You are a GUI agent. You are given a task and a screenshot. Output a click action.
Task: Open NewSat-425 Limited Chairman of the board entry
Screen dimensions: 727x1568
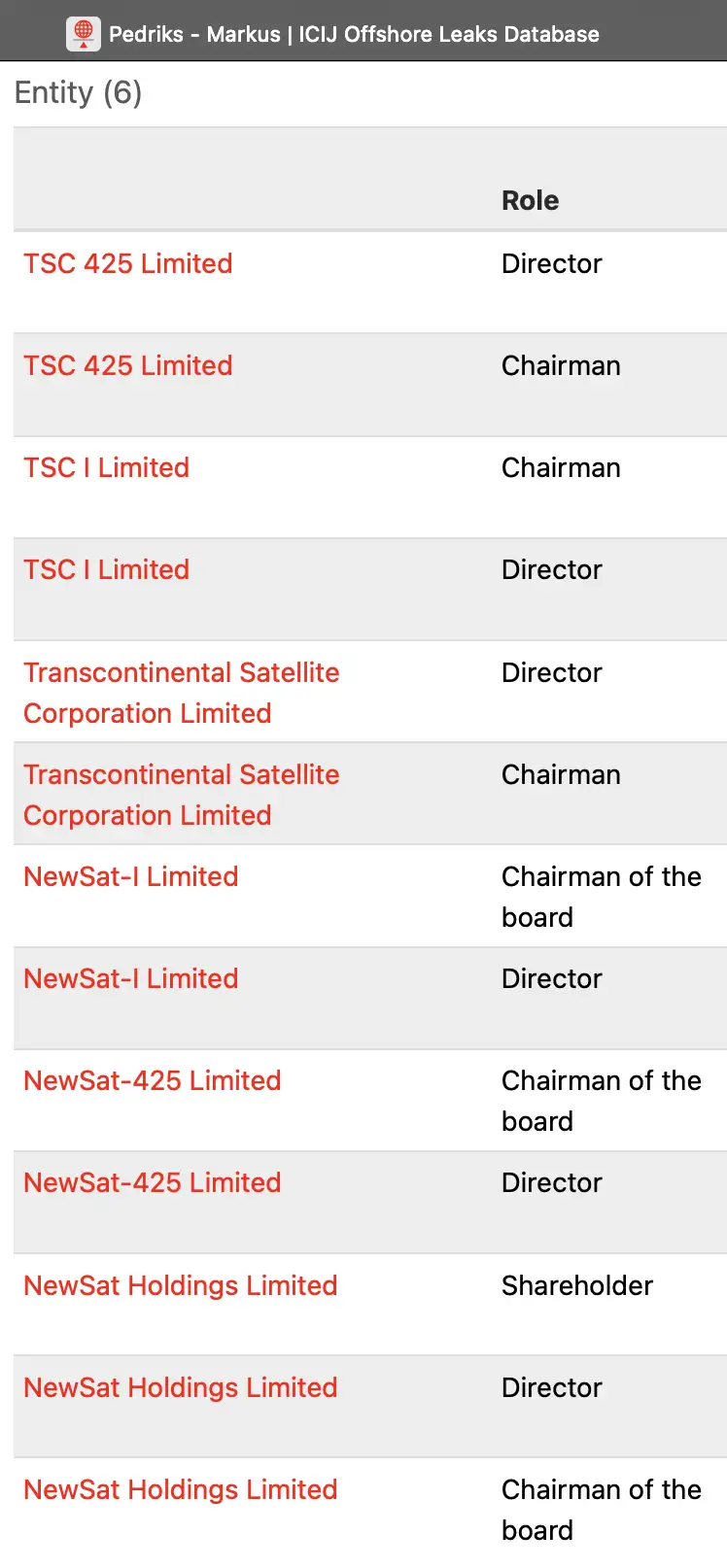click(x=153, y=1081)
